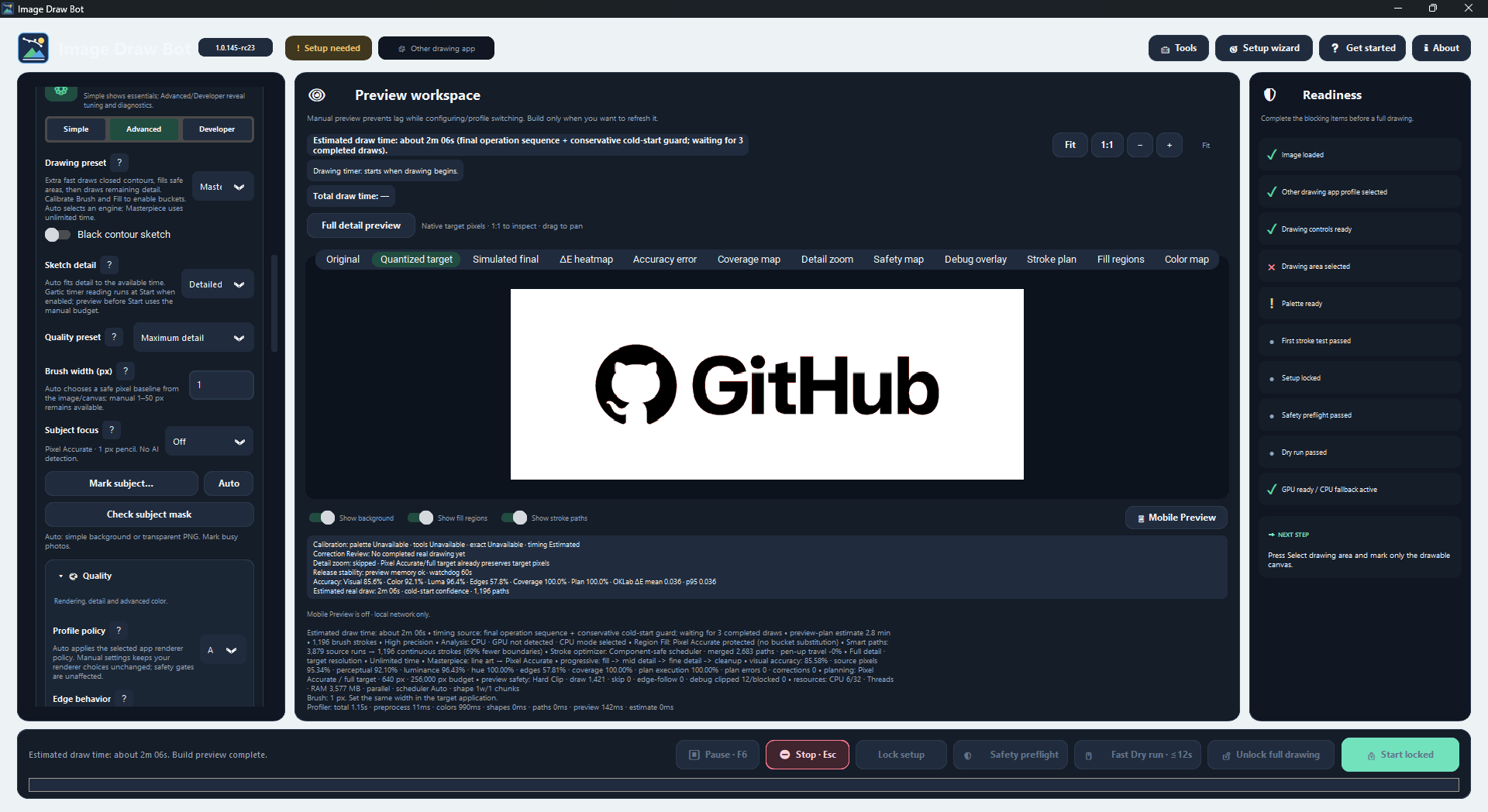1488x812 pixels.
Task: Open the Quality preset Maximum detail dropdown
Action: (x=193, y=338)
